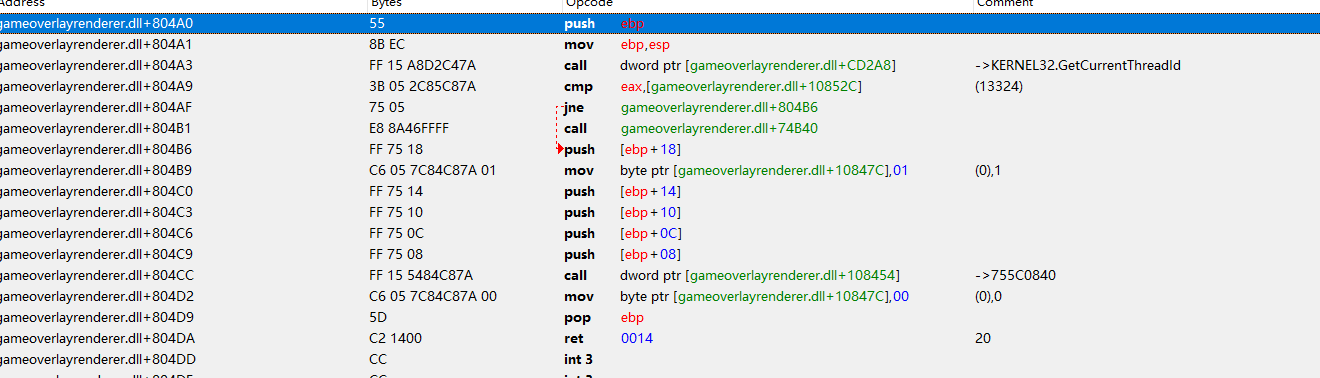Select push [ebp+10] operand
The height and width of the screenshot is (378, 1320).
coord(651,212)
